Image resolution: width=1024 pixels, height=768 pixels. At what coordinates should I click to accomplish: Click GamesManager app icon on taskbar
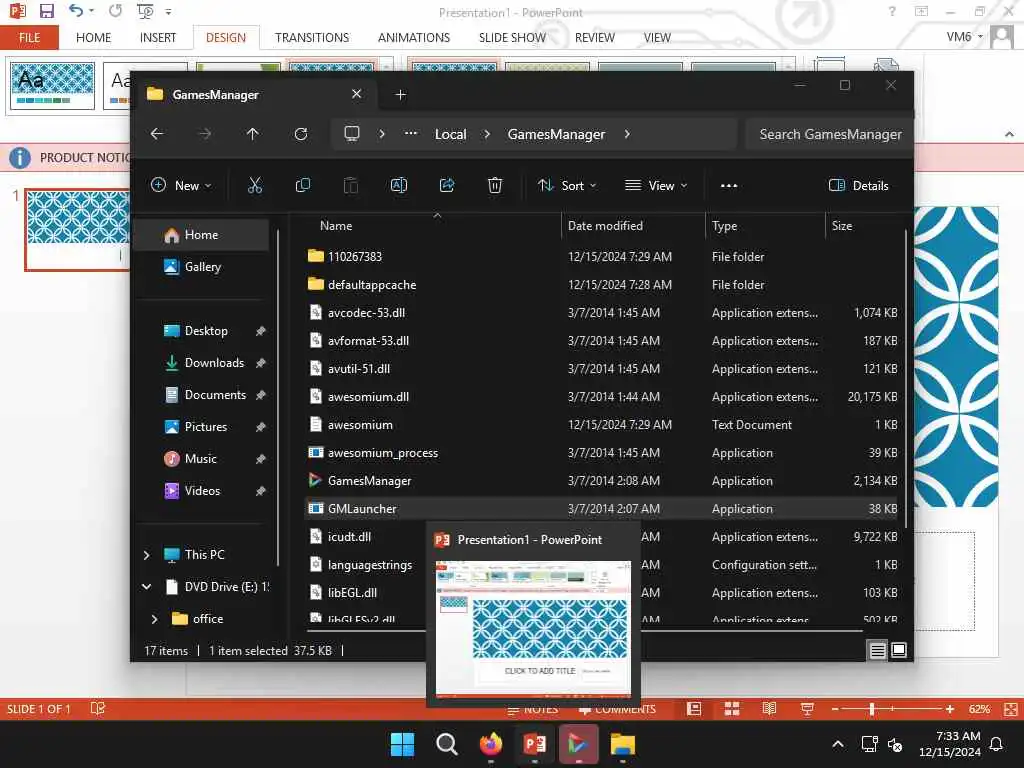click(579, 744)
